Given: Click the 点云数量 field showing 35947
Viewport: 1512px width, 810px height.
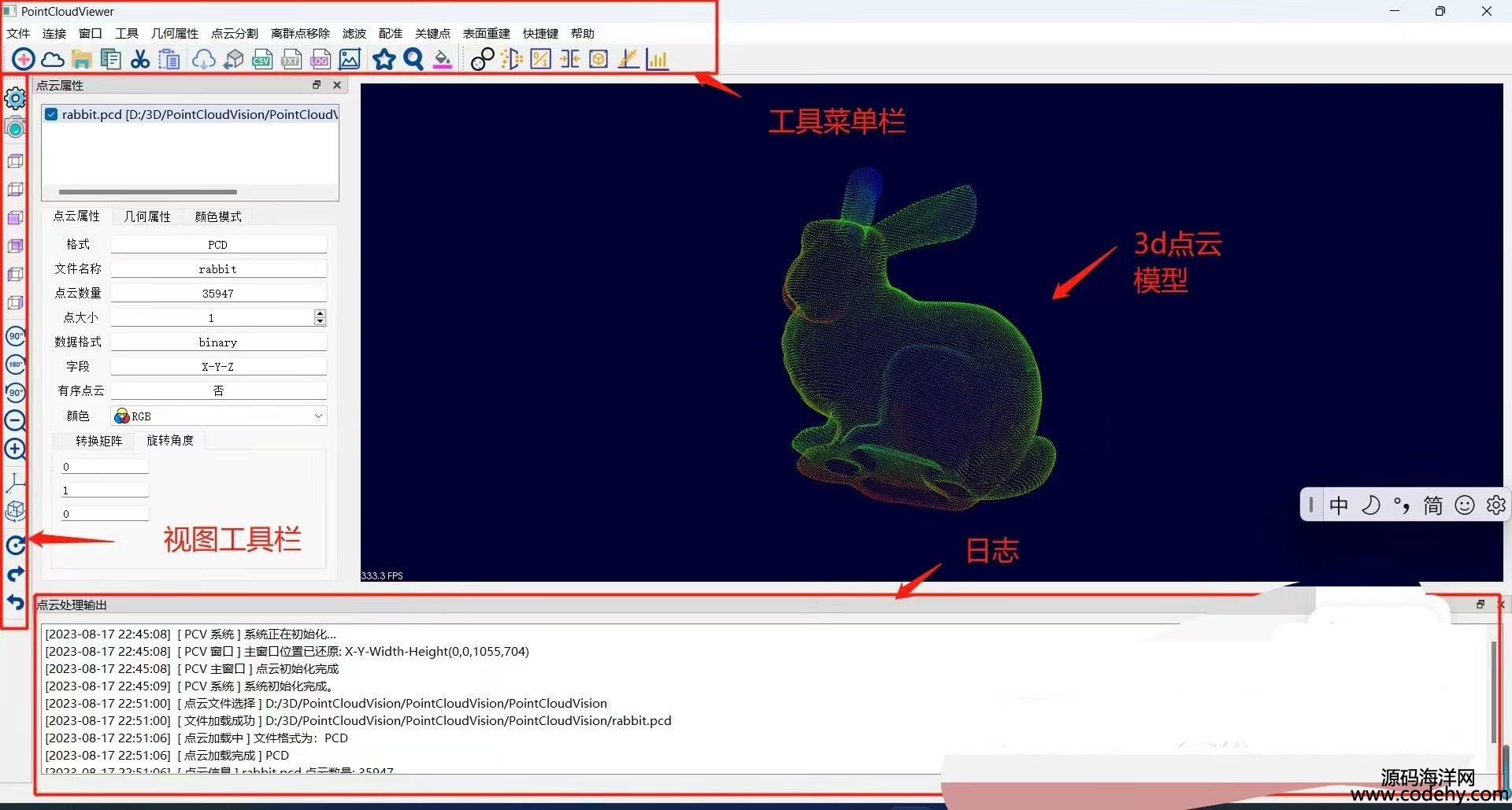Looking at the screenshot, I should [218, 293].
